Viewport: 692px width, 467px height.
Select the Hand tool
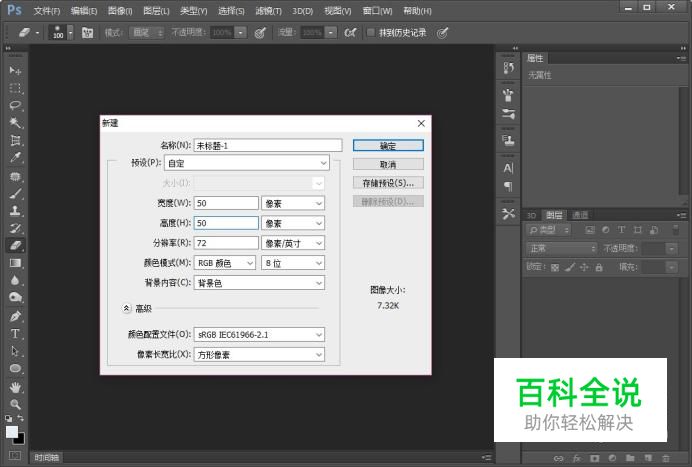(15, 386)
